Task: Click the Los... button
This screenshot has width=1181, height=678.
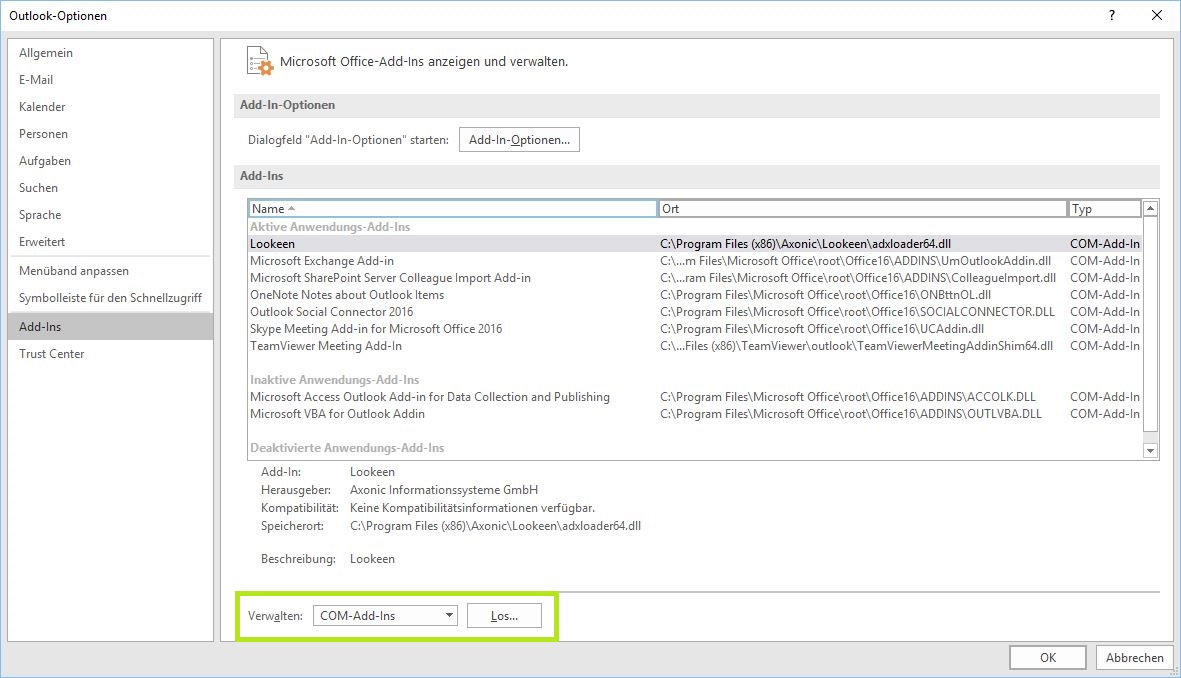Action: coord(504,616)
